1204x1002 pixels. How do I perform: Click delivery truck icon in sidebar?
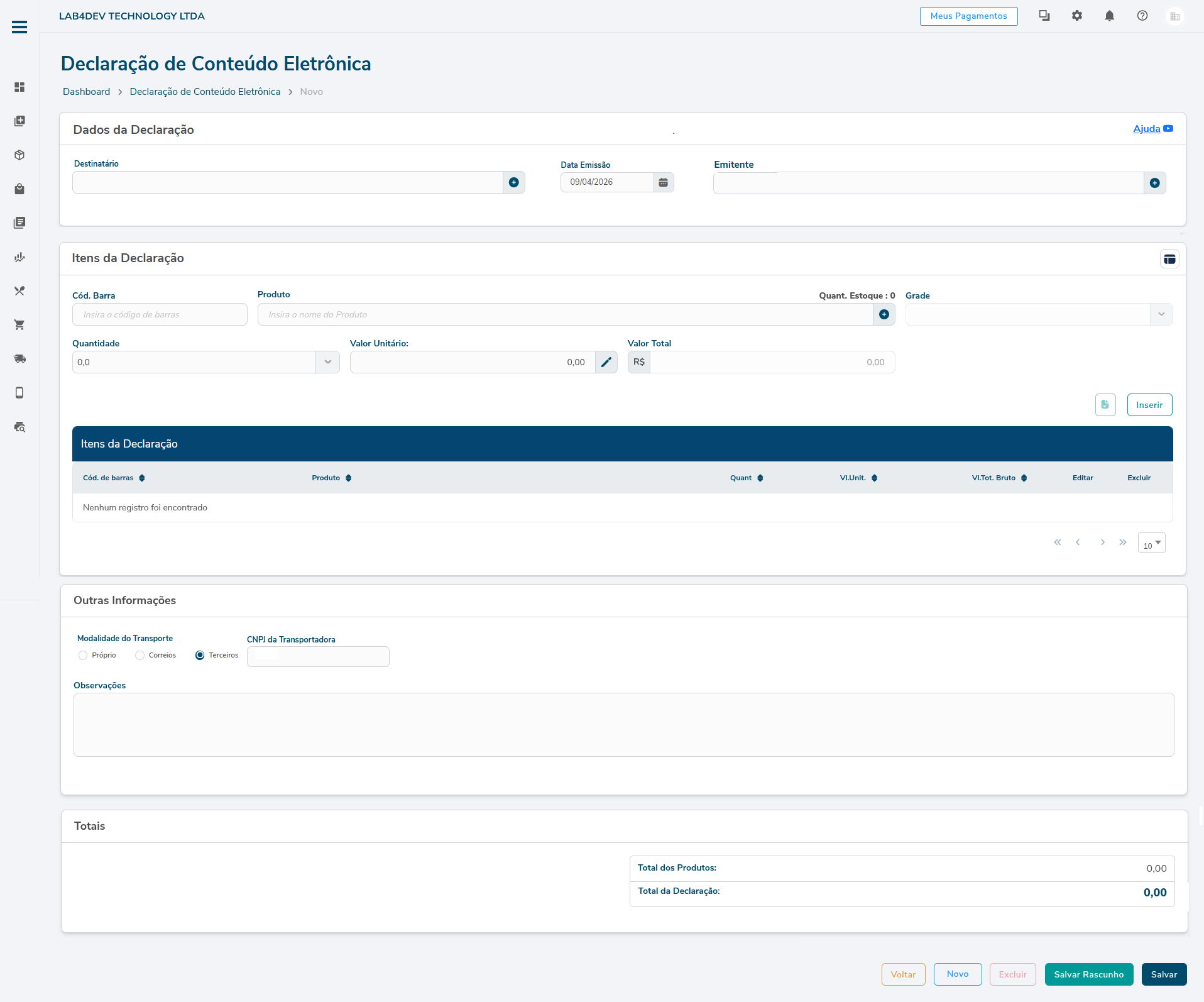pyautogui.click(x=19, y=359)
